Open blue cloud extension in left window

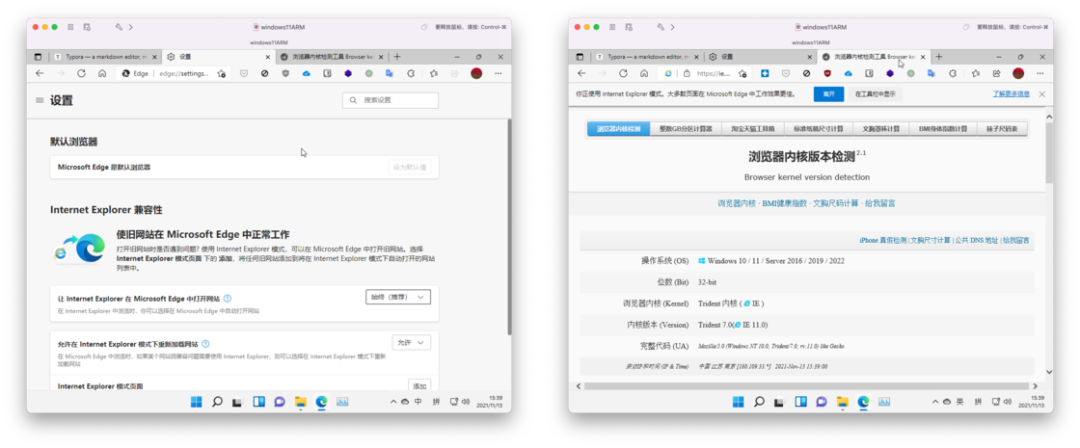pyautogui.click(x=307, y=73)
